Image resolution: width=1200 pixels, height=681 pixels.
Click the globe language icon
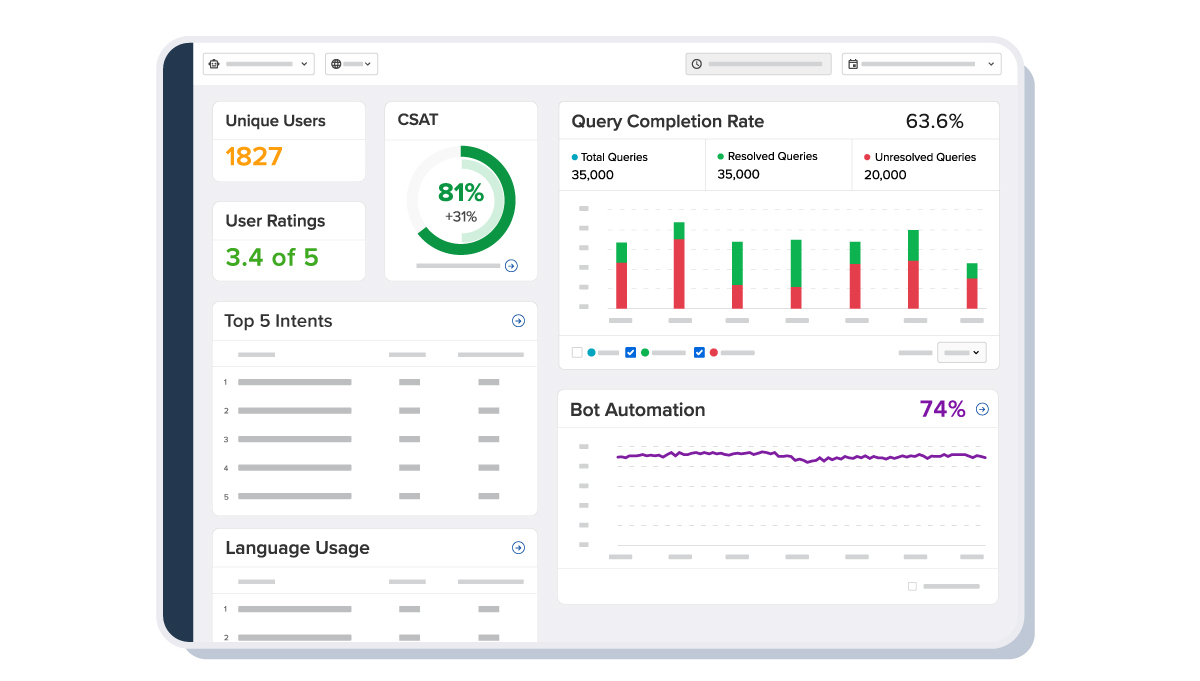pyautogui.click(x=336, y=64)
